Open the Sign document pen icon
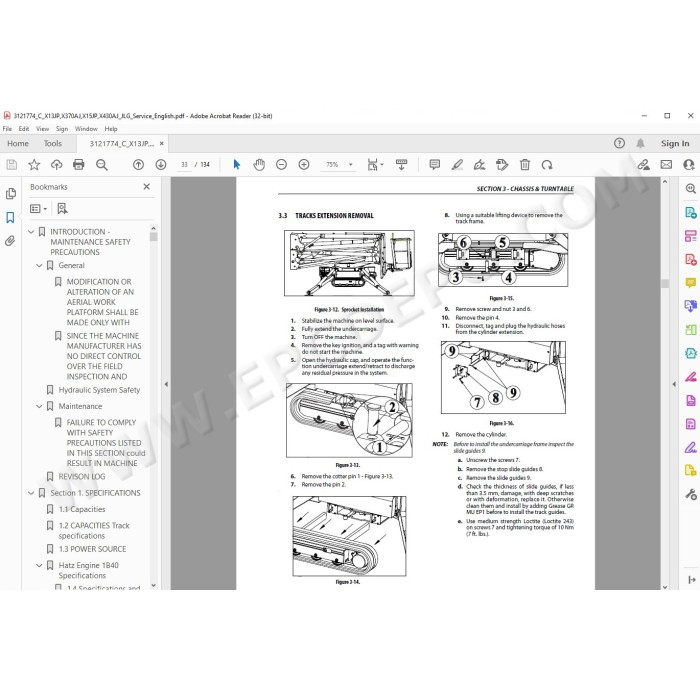This screenshot has width=700, height=700. click(x=479, y=165)
